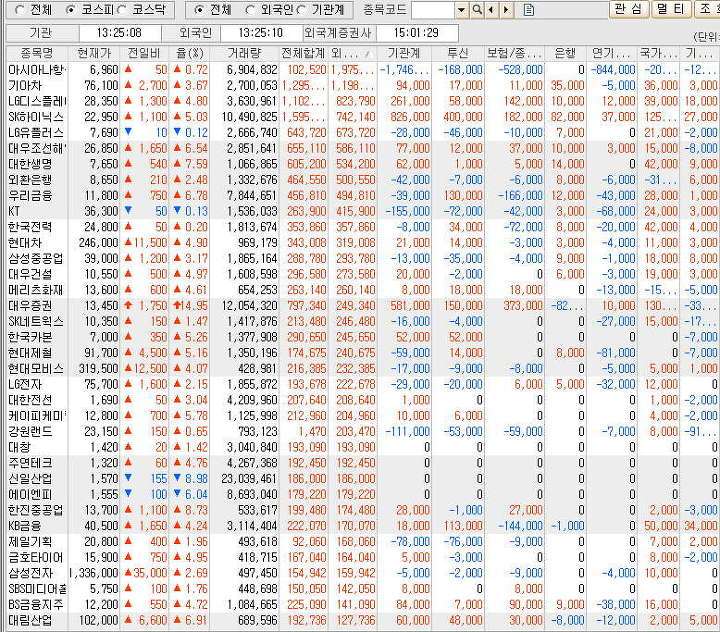The height and width of the screenshot is (632, 720).
Task: Sort by the 기관계 column header
Action: (x=404, y=53)
